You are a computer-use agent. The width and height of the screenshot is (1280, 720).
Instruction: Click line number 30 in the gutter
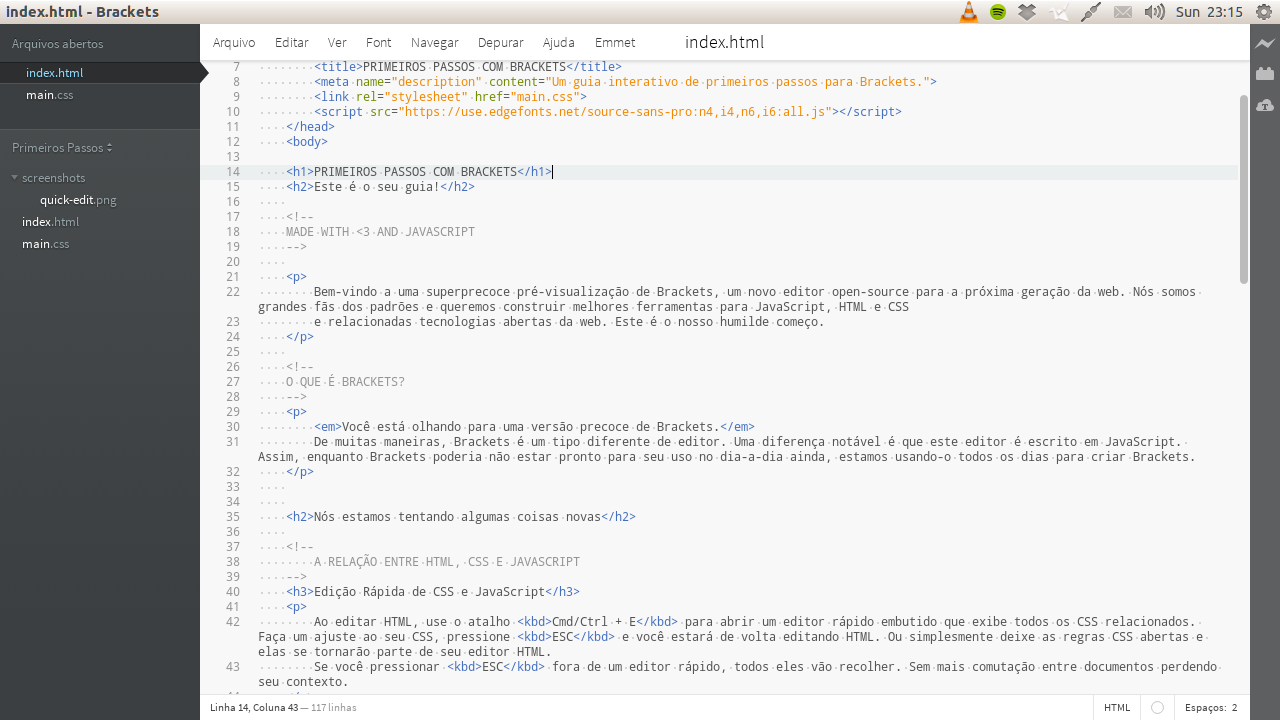click(233, 427)
